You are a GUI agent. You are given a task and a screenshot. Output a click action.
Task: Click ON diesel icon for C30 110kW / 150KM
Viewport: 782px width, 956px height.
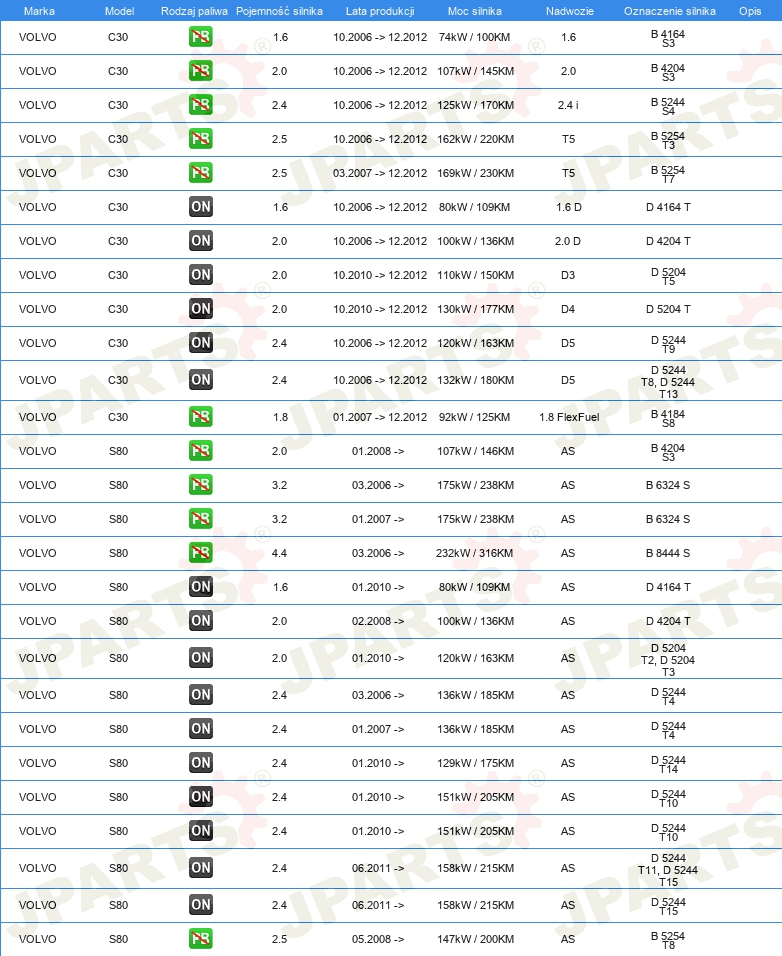(201, 275)
